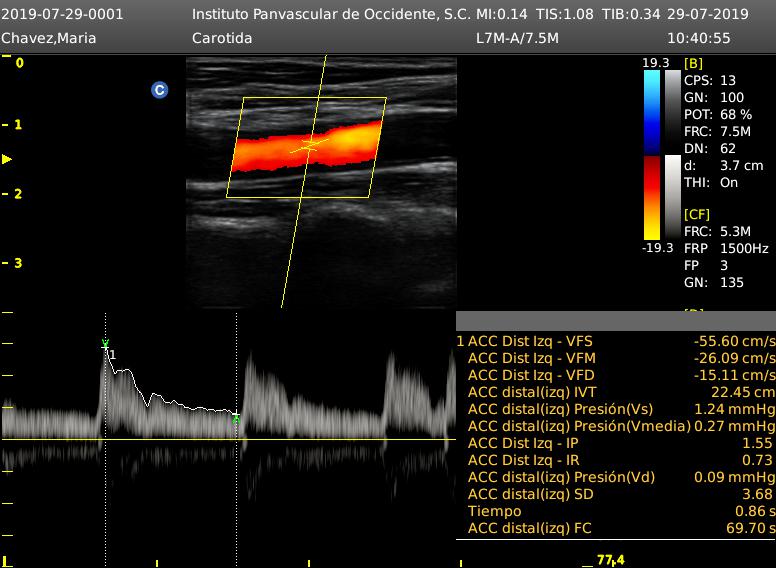Click the Doppler sample gate on the vessel

tap(310, 145)
